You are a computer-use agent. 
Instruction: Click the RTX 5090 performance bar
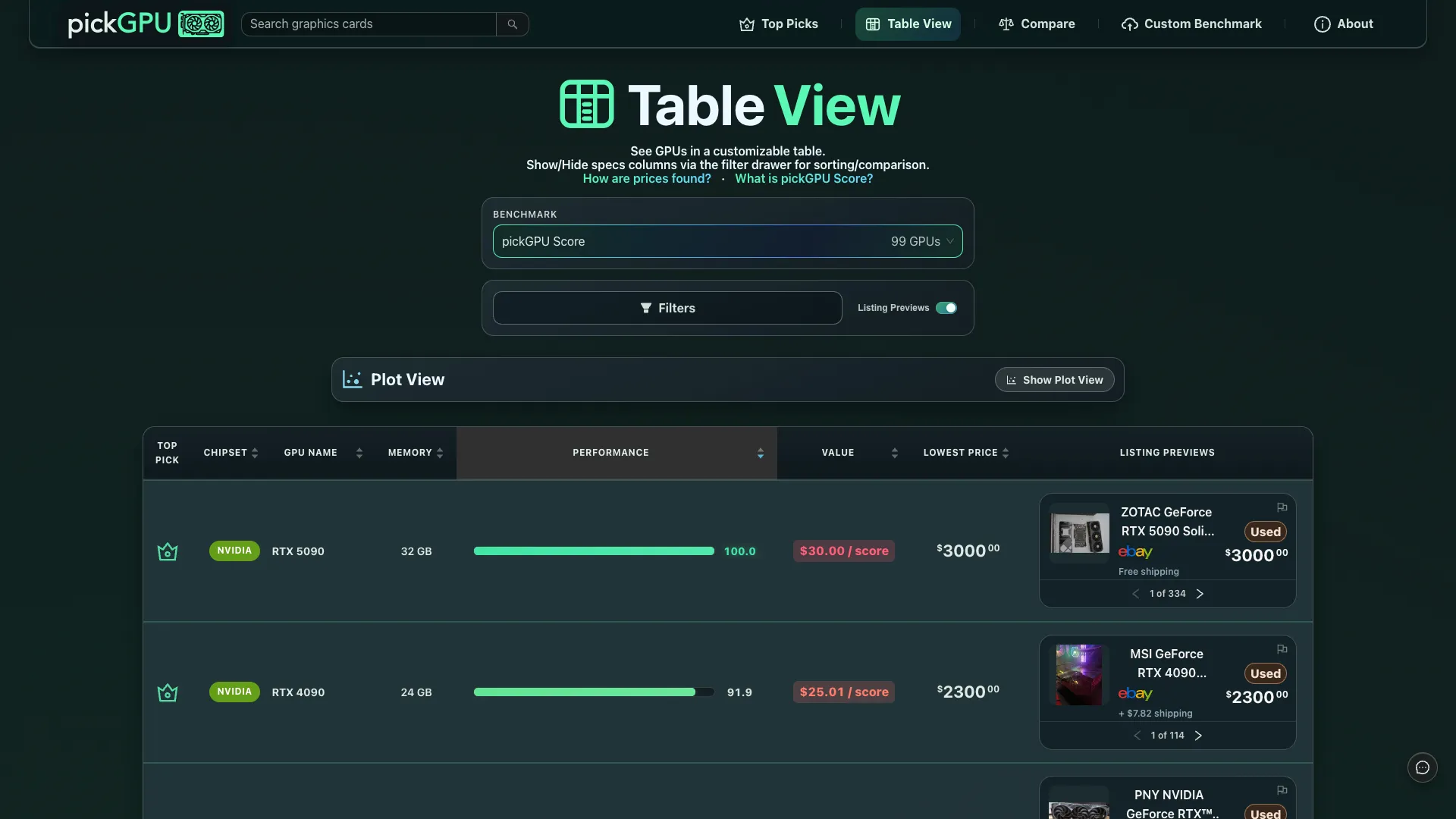tap(594, 551)
